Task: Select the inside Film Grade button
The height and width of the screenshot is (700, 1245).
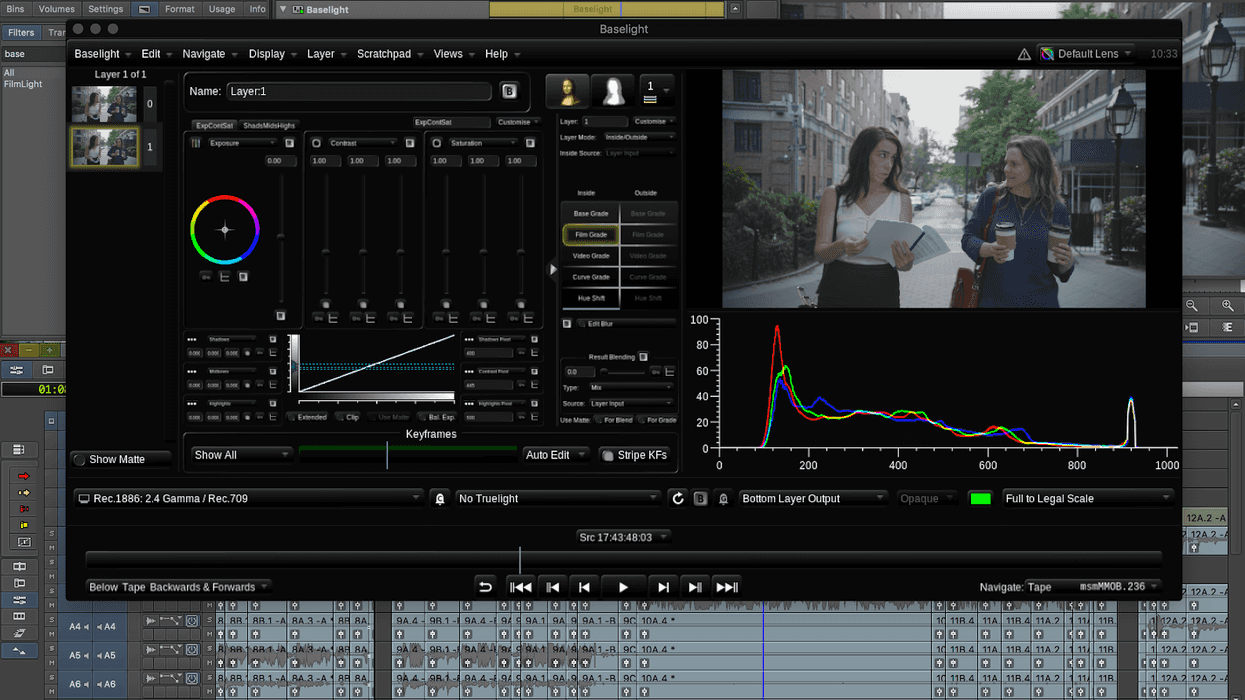Action: click(x=591, y=235)
